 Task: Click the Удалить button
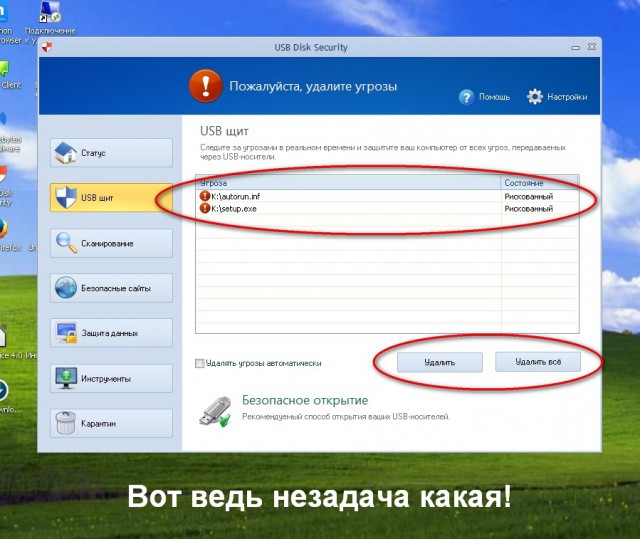440,362
